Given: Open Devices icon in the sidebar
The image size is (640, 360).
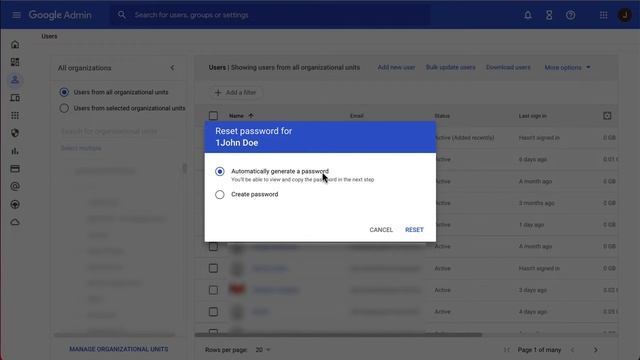Looking at the screenshot, I should coord(15,98).
